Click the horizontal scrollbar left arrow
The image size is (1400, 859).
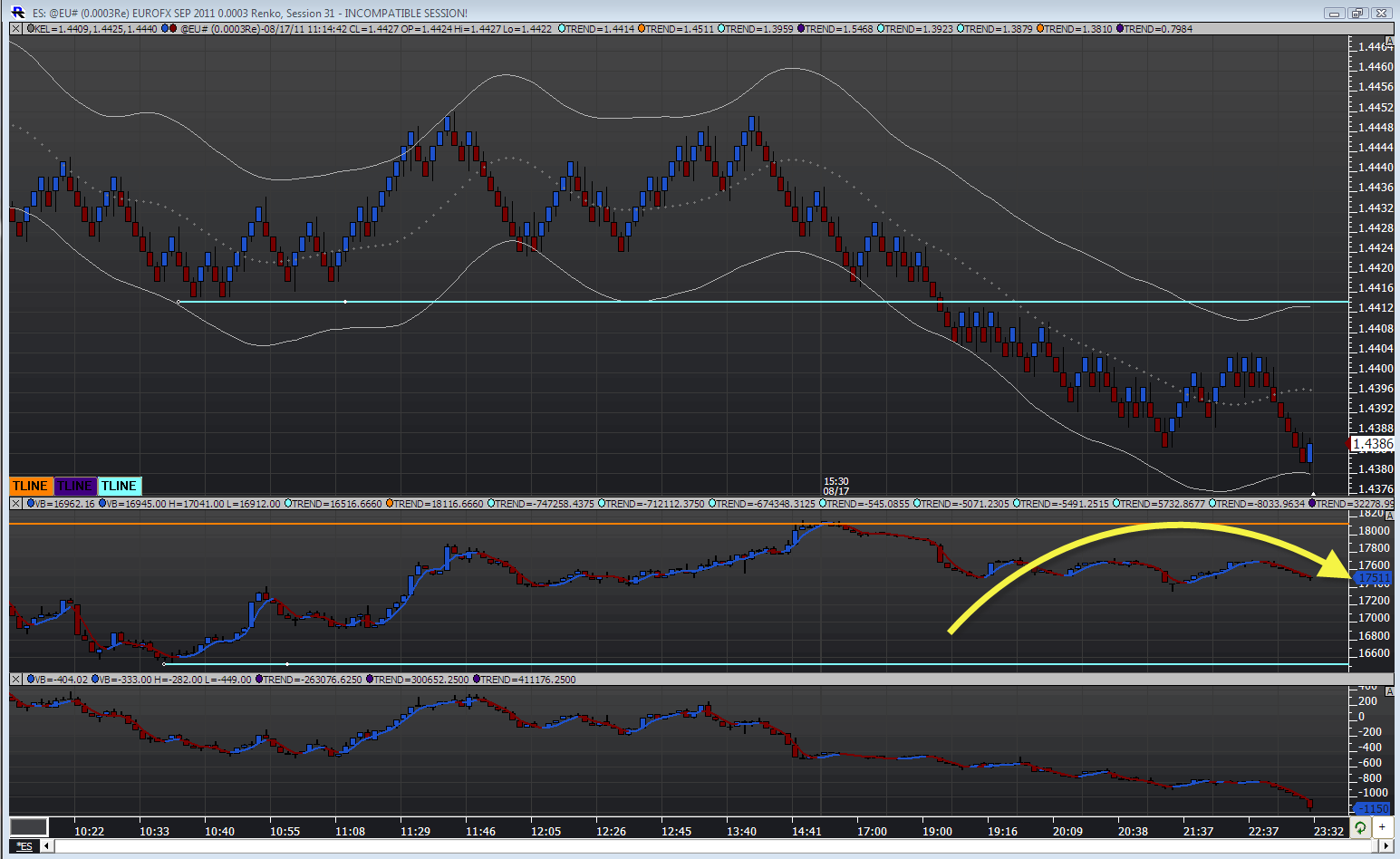pyautogui.click(x=48, y=846)
